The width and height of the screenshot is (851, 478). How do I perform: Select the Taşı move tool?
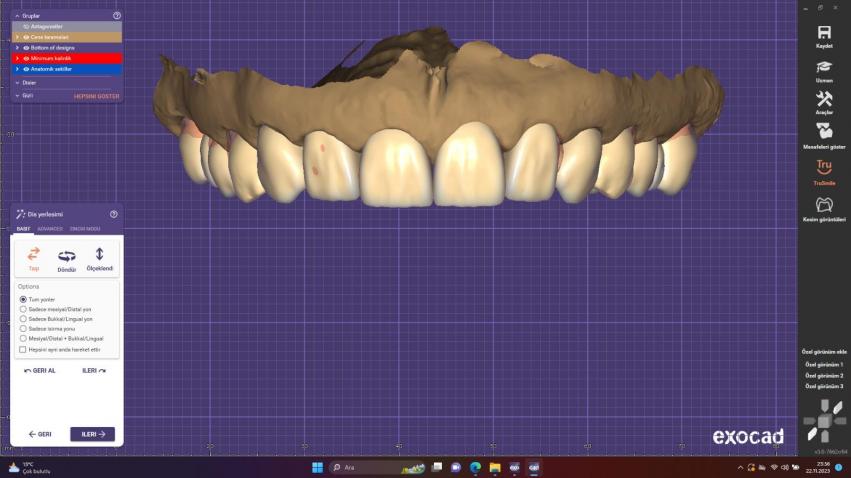(33, 258)
